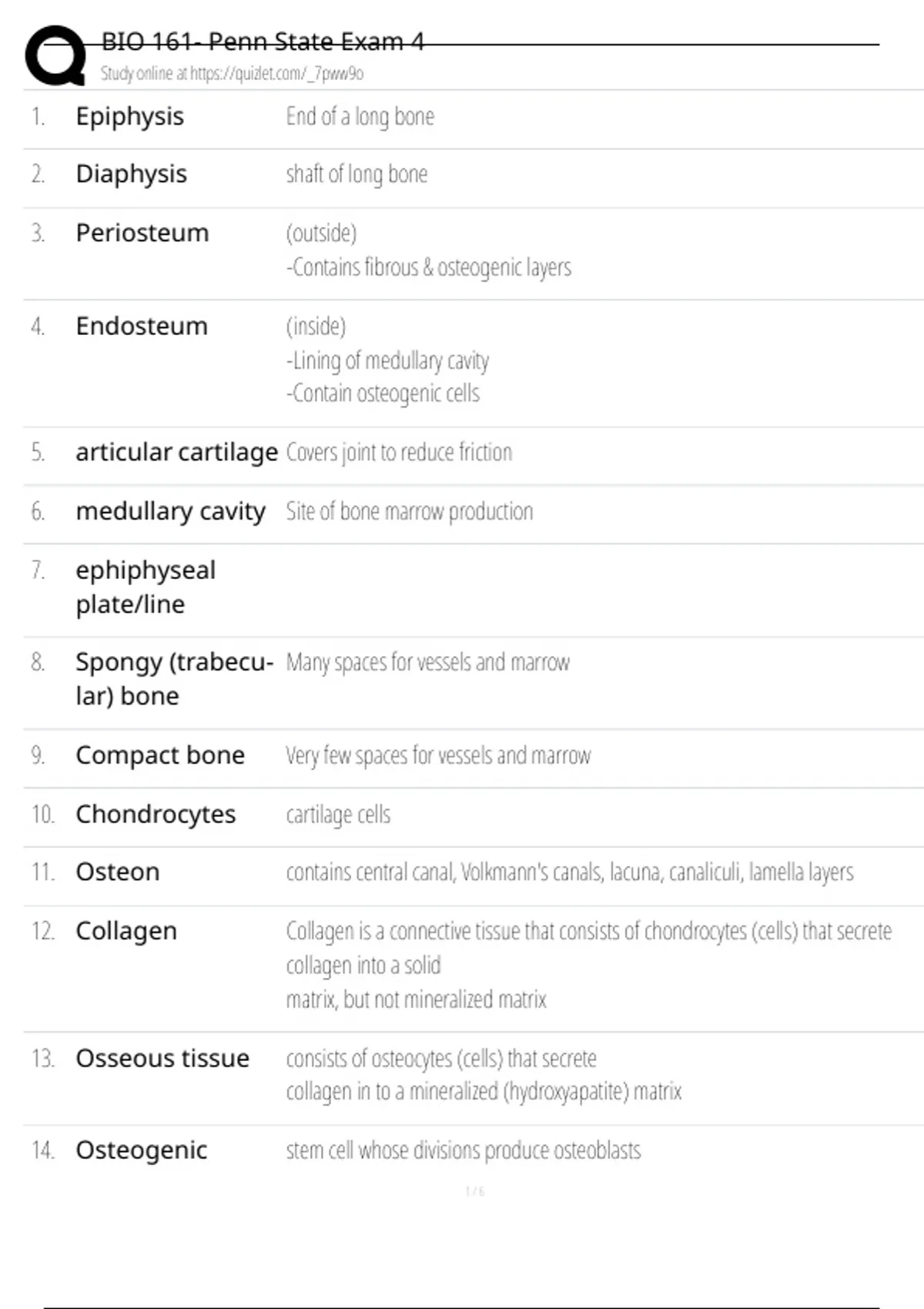Viewport: 924px width, 1309px height.
Task: Click the medullary cavity term
Action: click(170, 511)
